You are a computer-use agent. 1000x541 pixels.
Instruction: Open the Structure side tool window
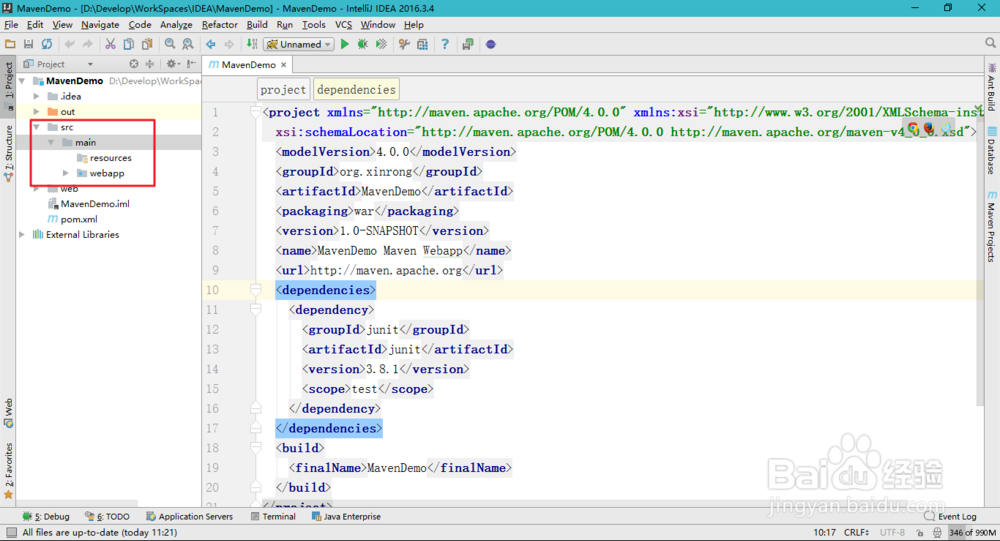(8, 153)
